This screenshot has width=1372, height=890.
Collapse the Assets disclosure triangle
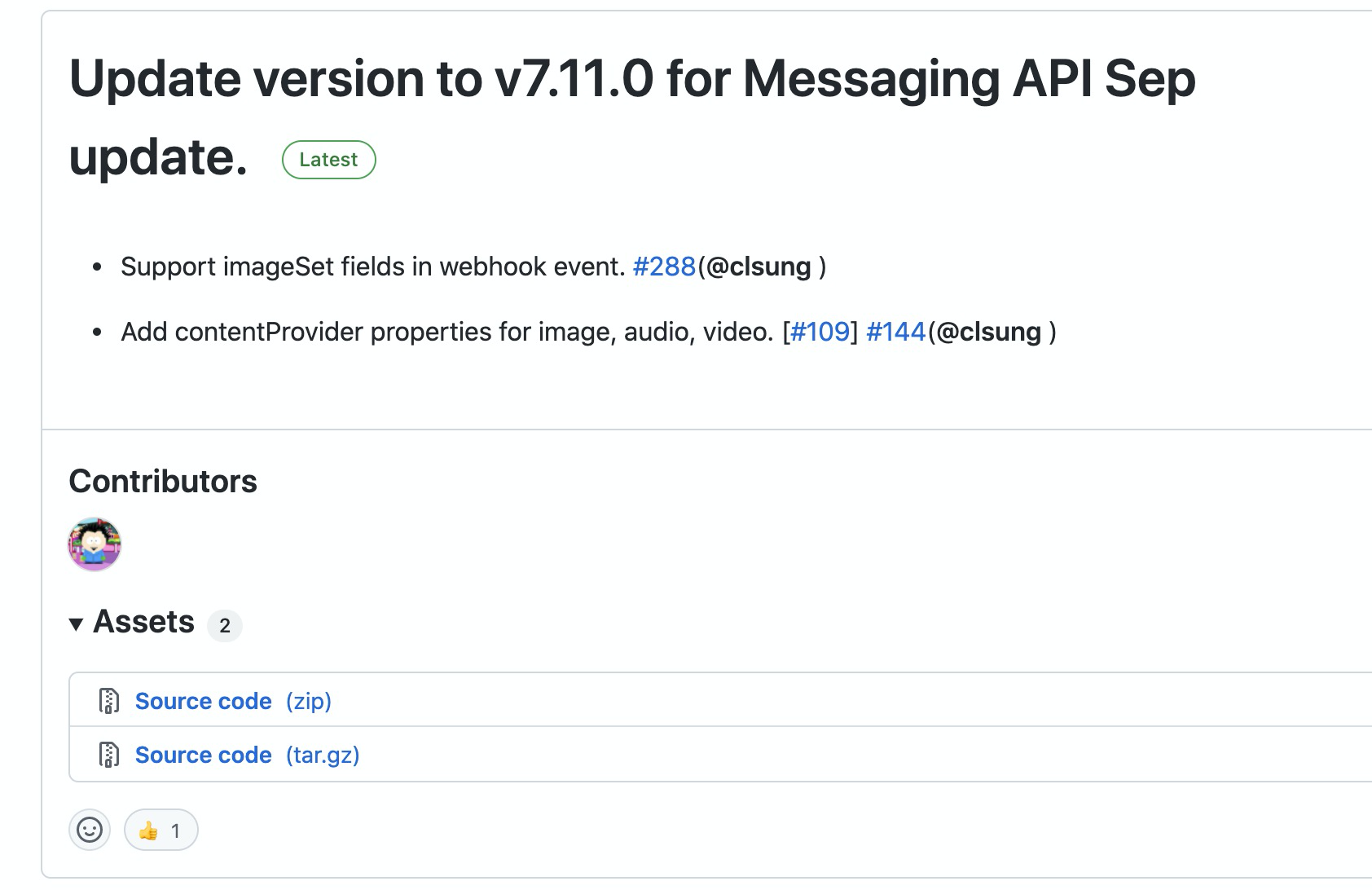(76, 624)
